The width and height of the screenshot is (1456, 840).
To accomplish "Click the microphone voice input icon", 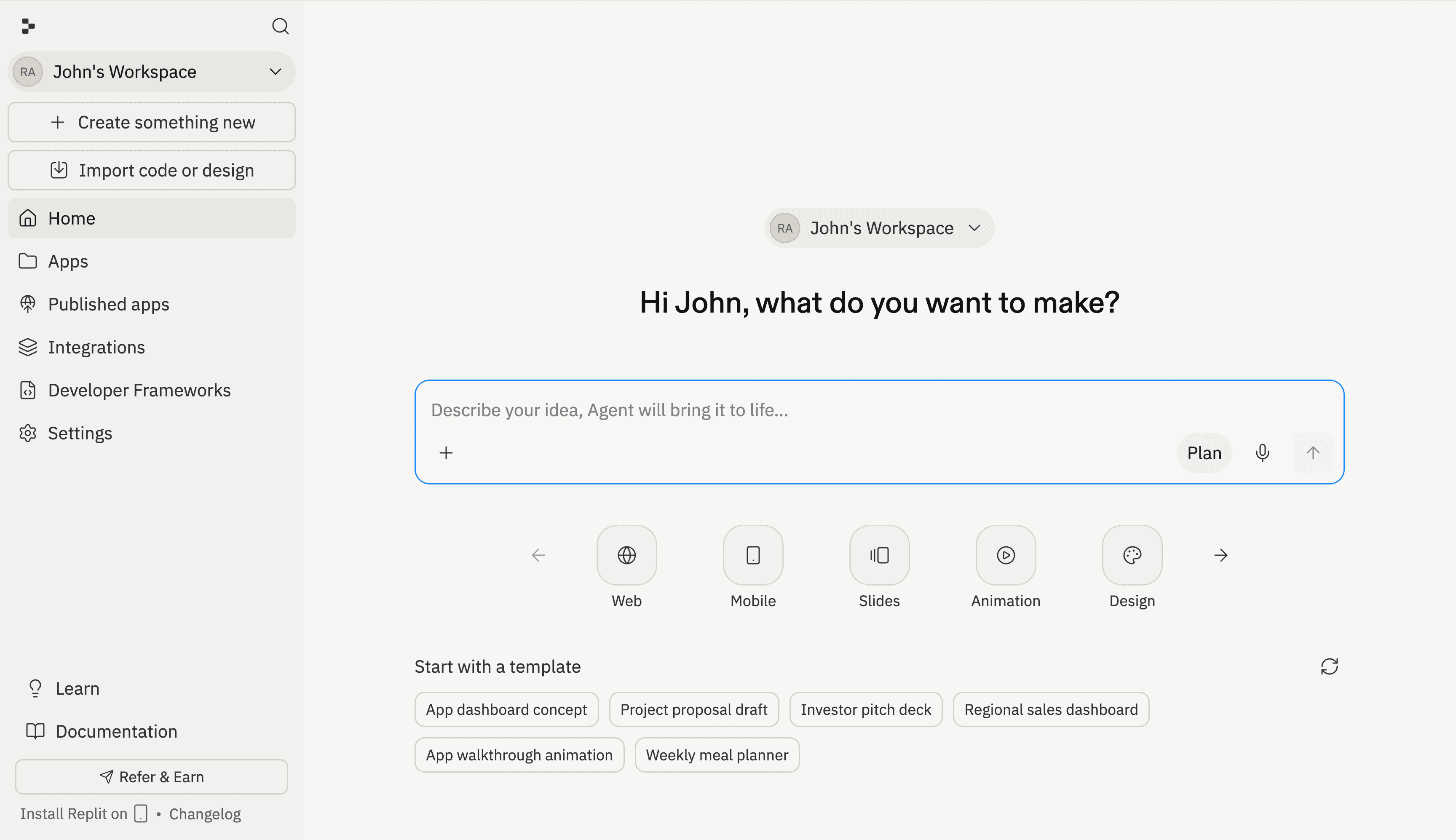I will click(1262, 453).
